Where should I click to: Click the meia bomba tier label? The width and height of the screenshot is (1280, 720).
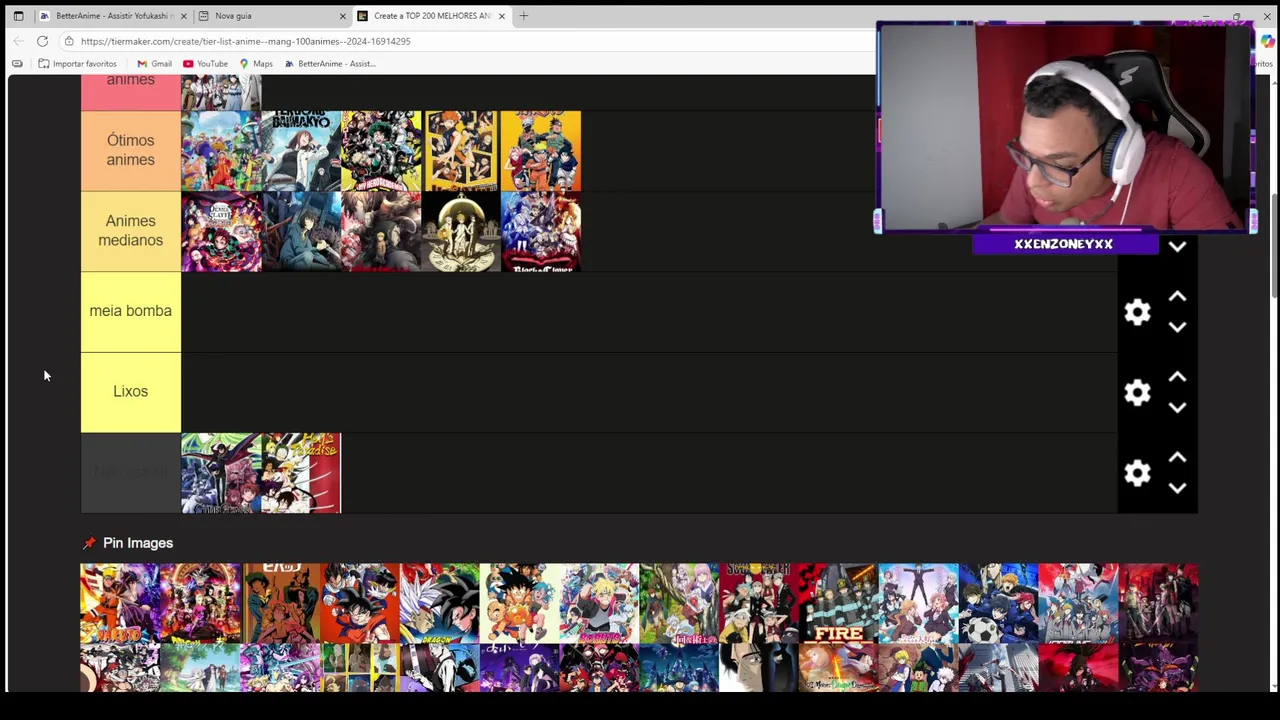click(131, 312)
